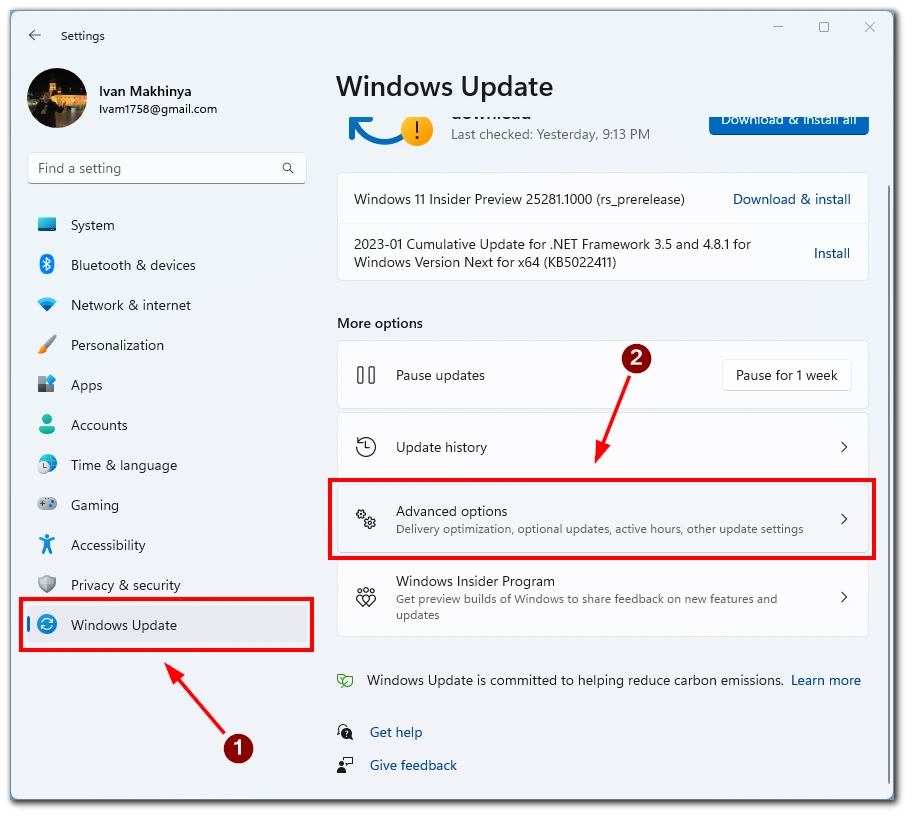Close the Settings window
This screenshot has height=818, width=912.
tap(870, 27)
